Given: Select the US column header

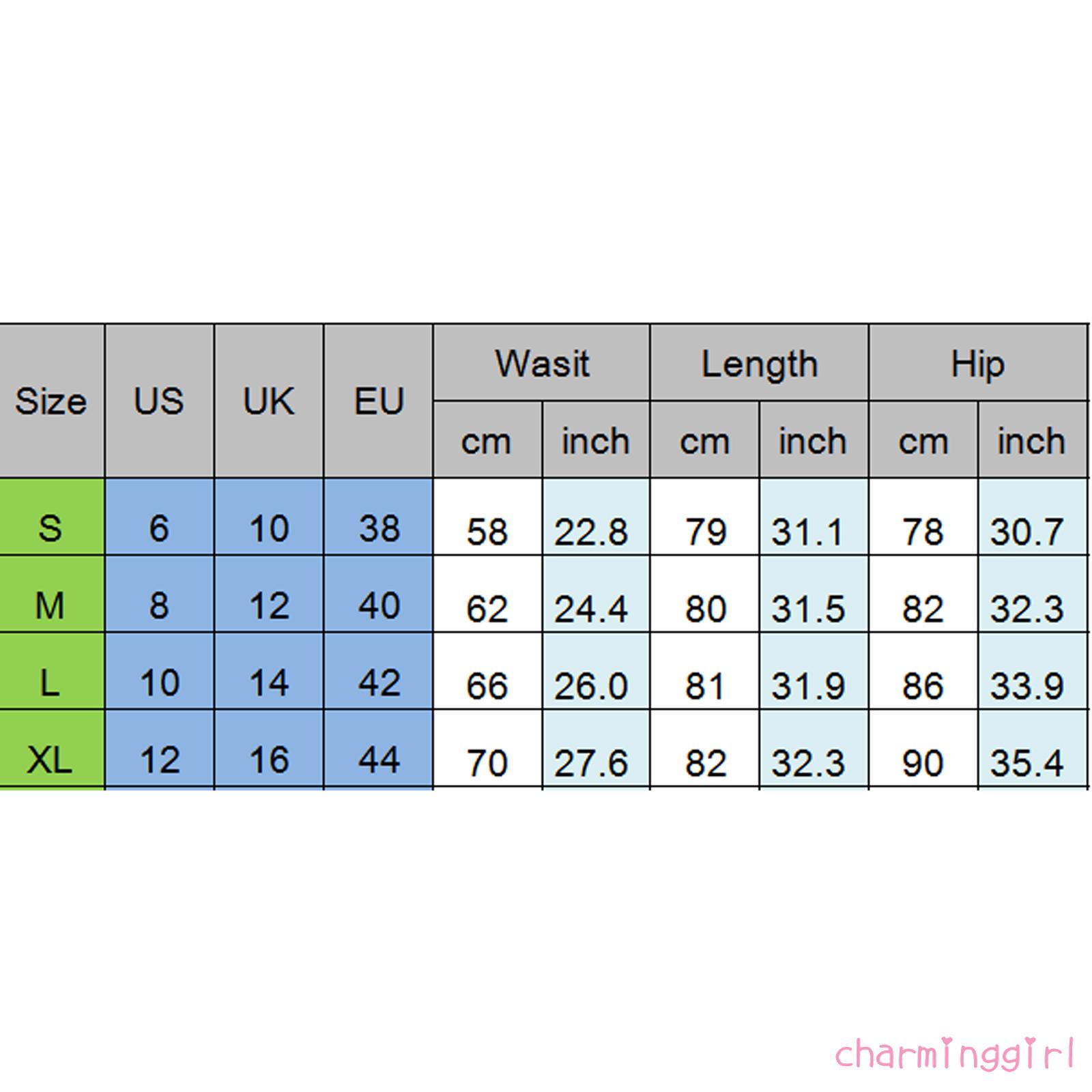Looking at the screenshot, I should [x=159, y=401].
